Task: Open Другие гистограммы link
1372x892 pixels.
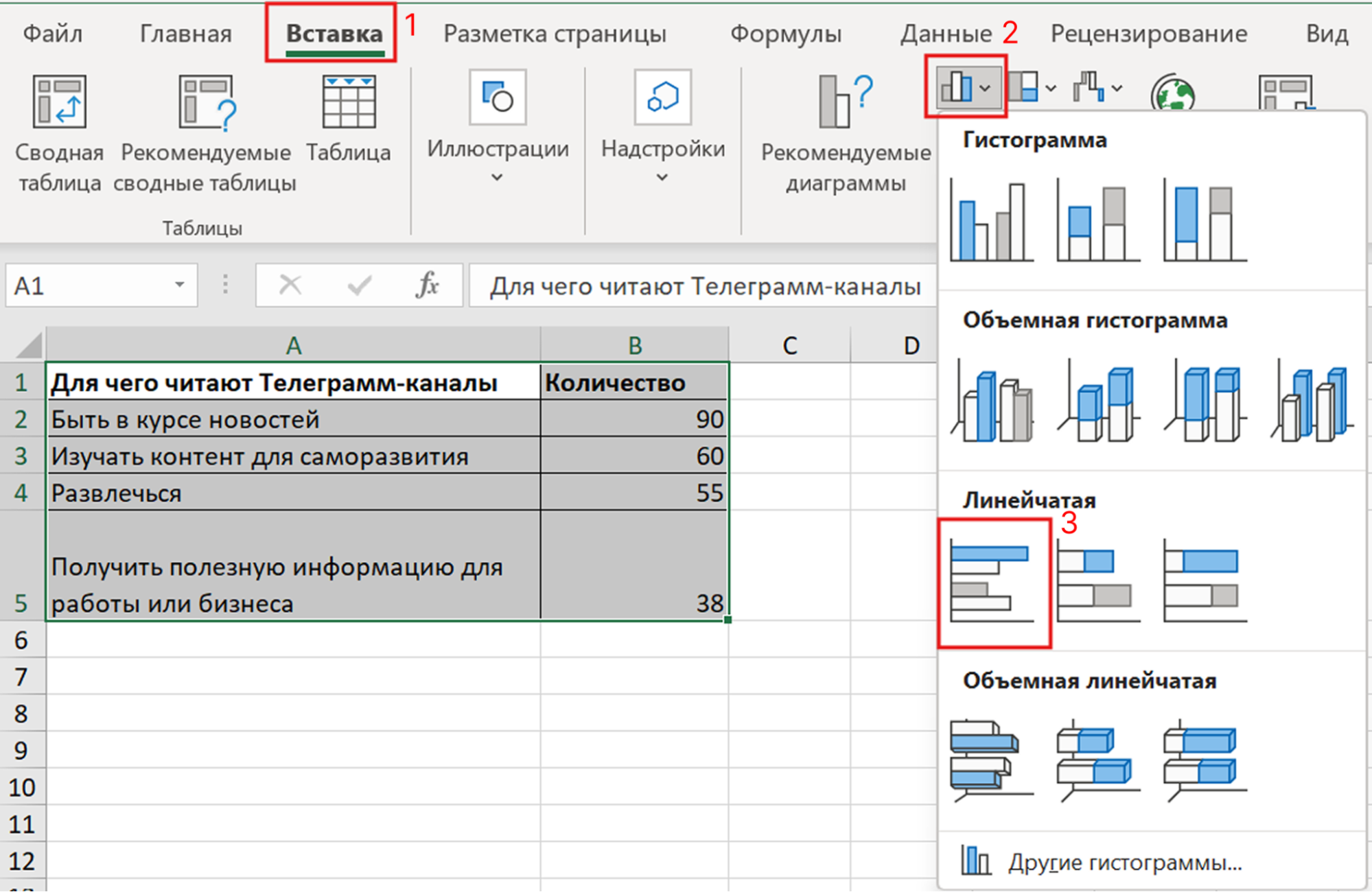Action: 1124,862
